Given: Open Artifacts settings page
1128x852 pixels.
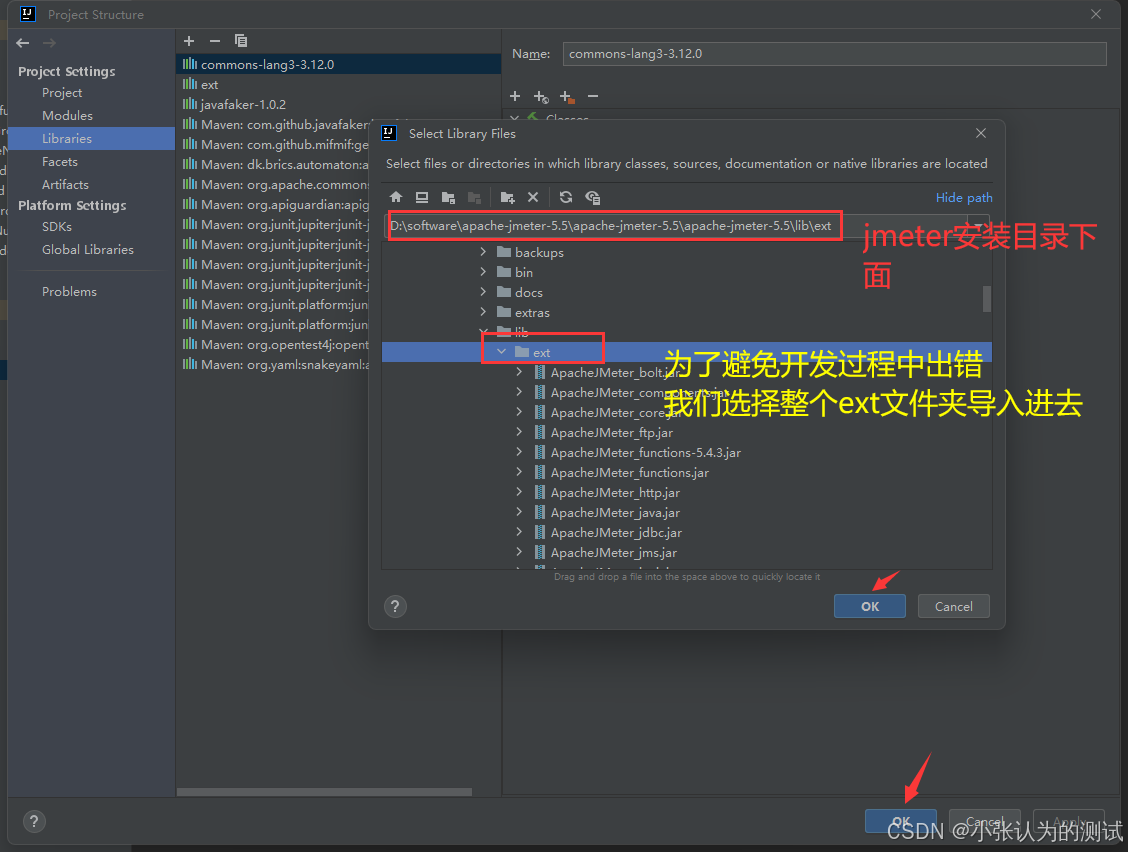Looking at the screenshot, I should click(65, 185).
